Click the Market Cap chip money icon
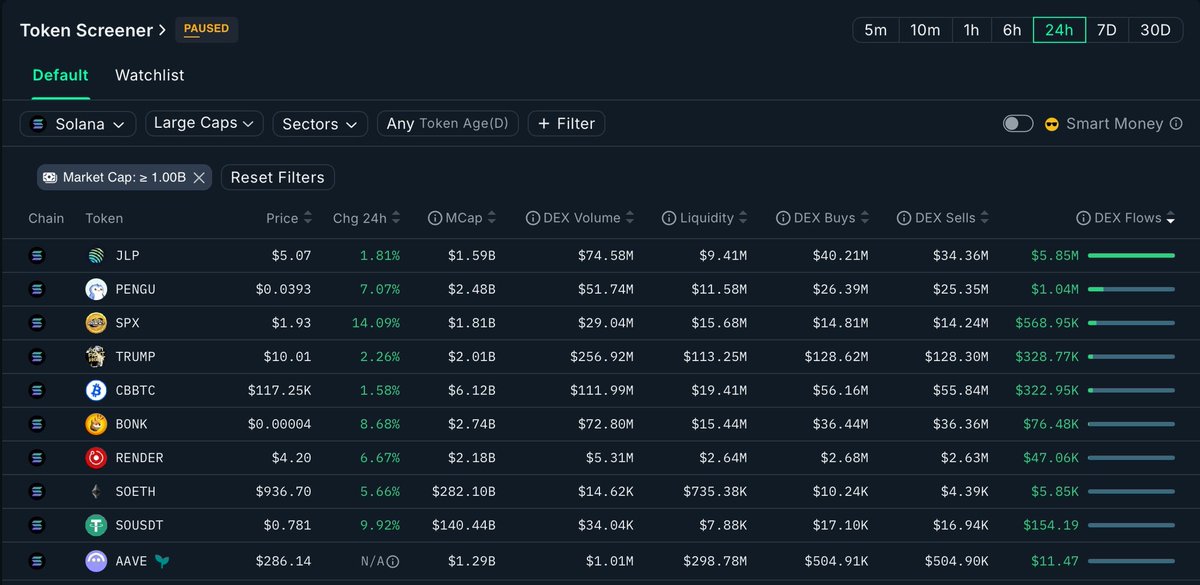 tap(49, 177)
